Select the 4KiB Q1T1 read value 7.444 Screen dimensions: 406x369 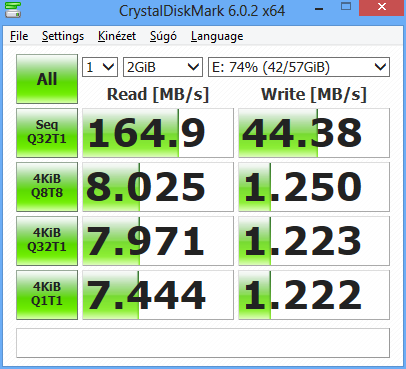point(158,295)
